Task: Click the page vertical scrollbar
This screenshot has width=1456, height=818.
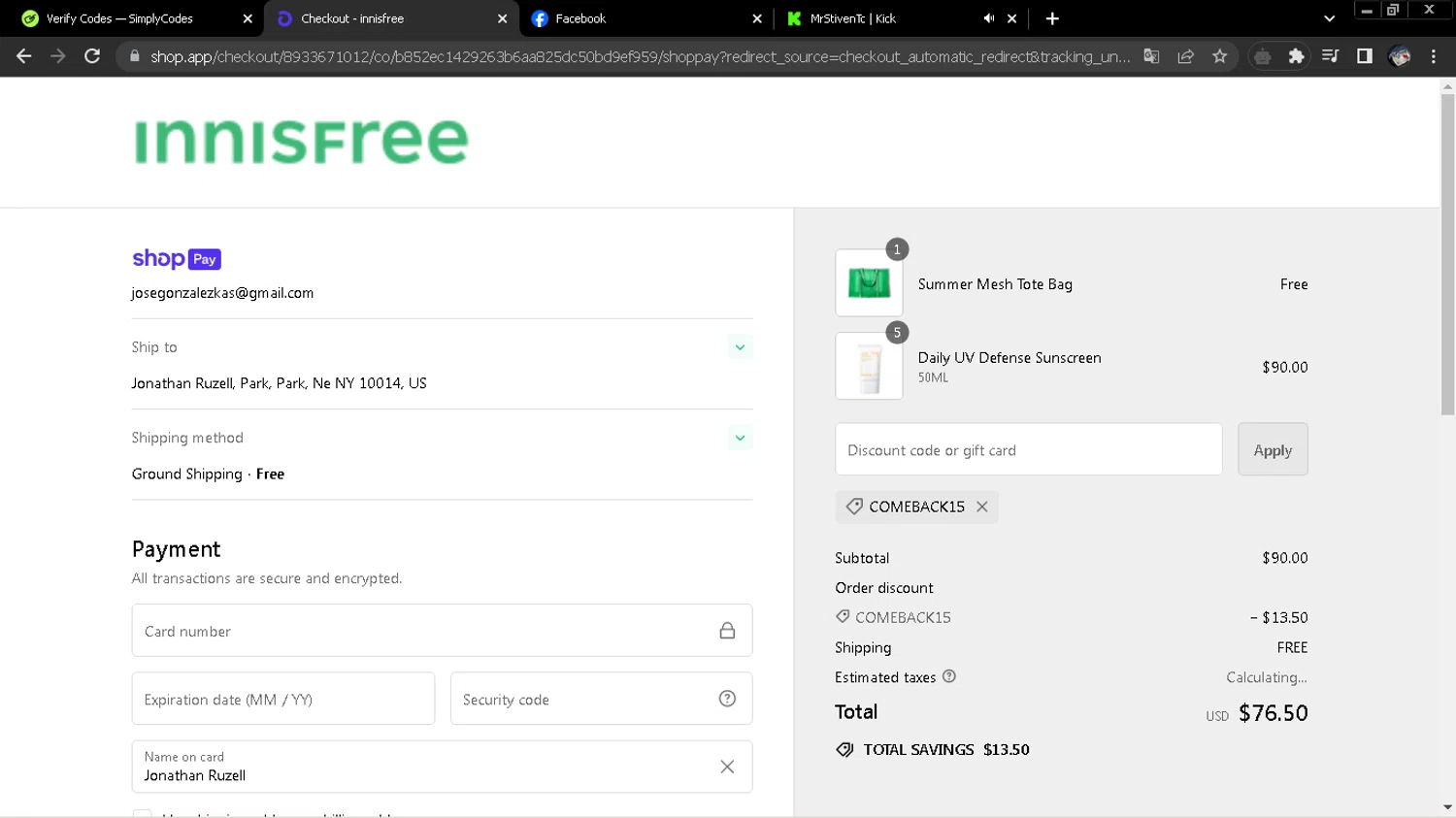Action: click(1447, 252)
